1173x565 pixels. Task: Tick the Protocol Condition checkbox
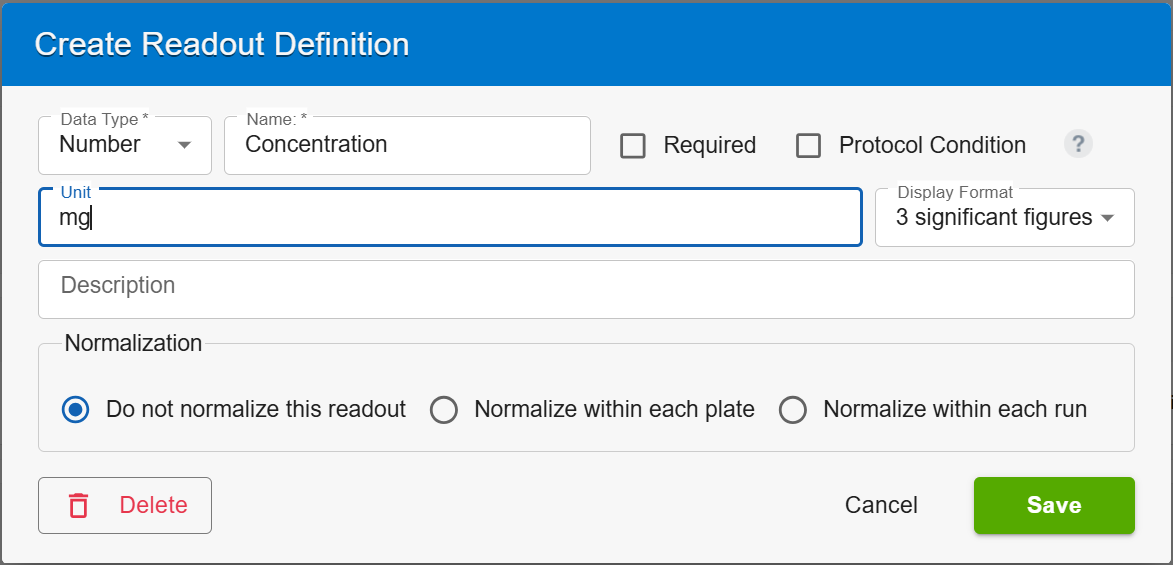(x=808, y=145)
